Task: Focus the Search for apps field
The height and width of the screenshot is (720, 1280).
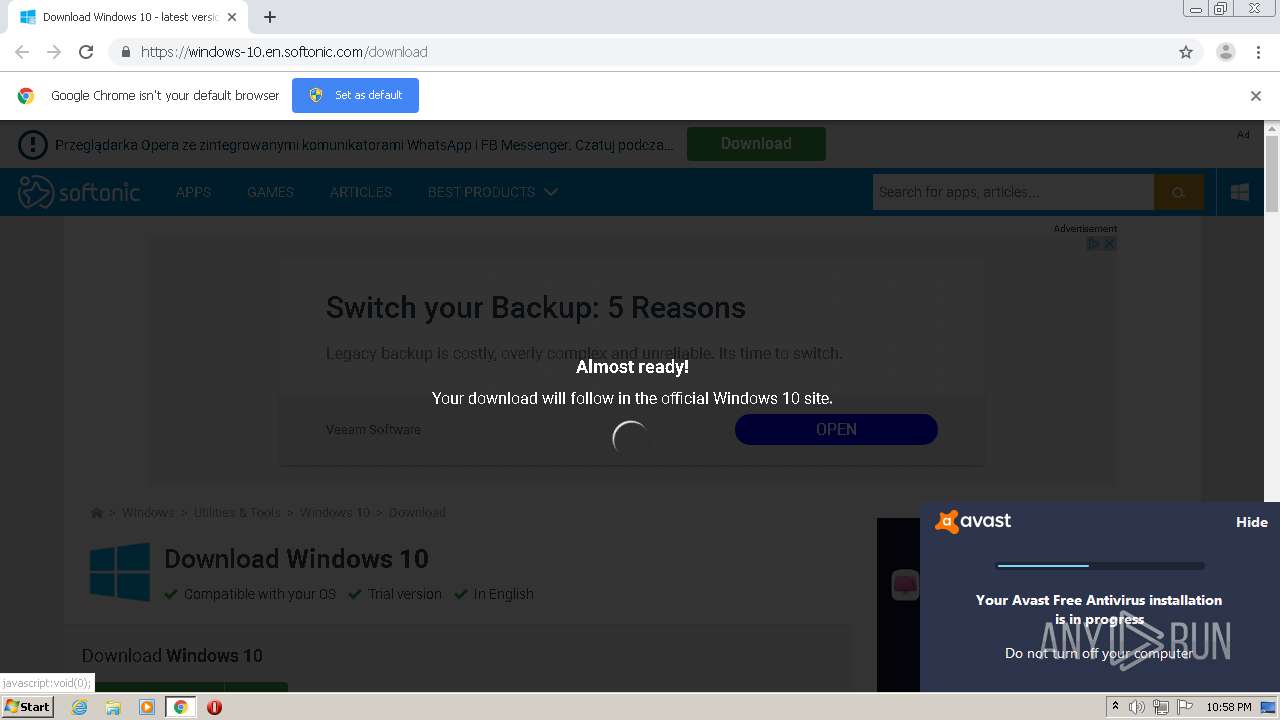Action: 1013,192
